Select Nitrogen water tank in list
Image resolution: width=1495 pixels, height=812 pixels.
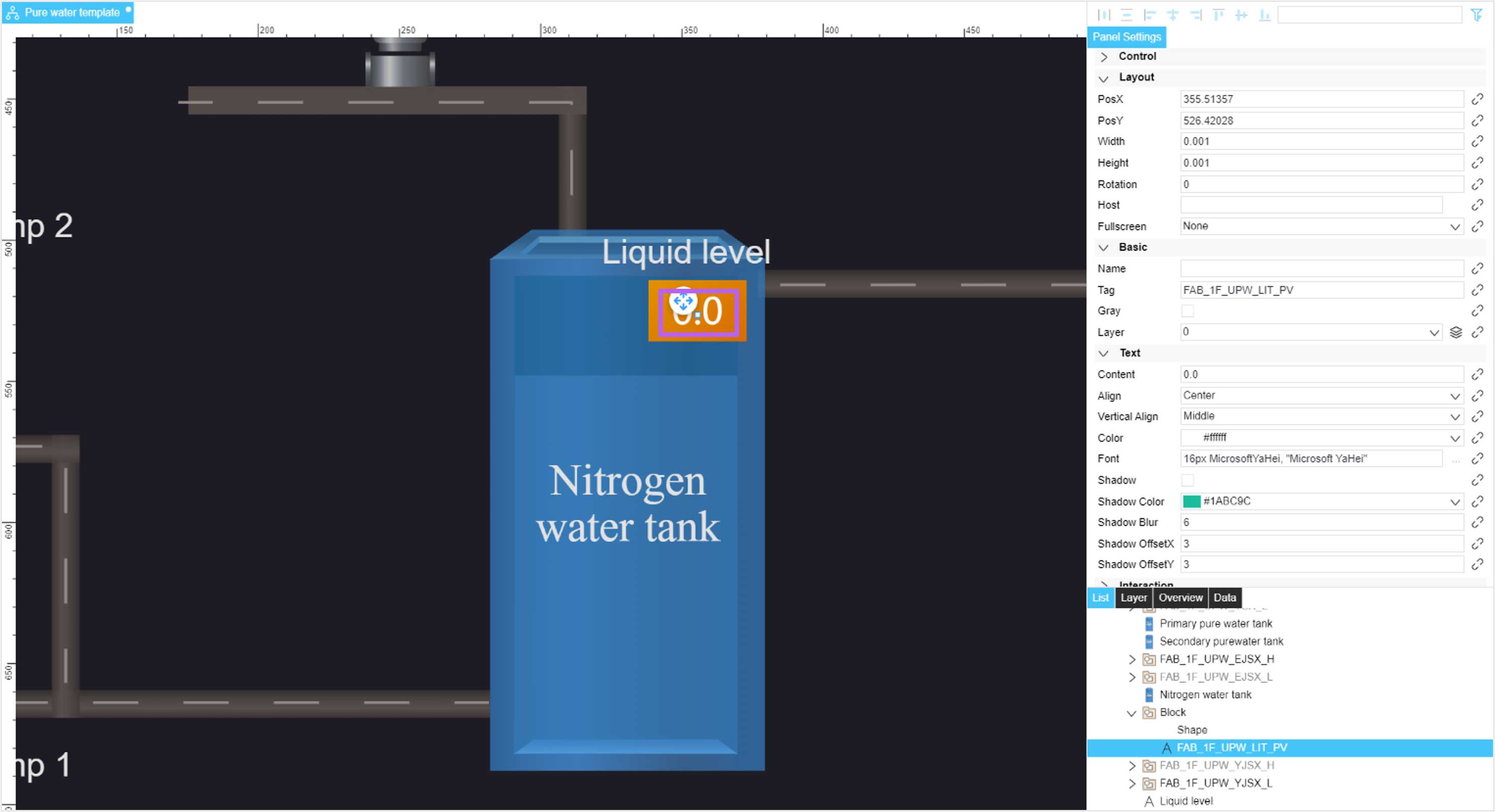point(1205,695)
